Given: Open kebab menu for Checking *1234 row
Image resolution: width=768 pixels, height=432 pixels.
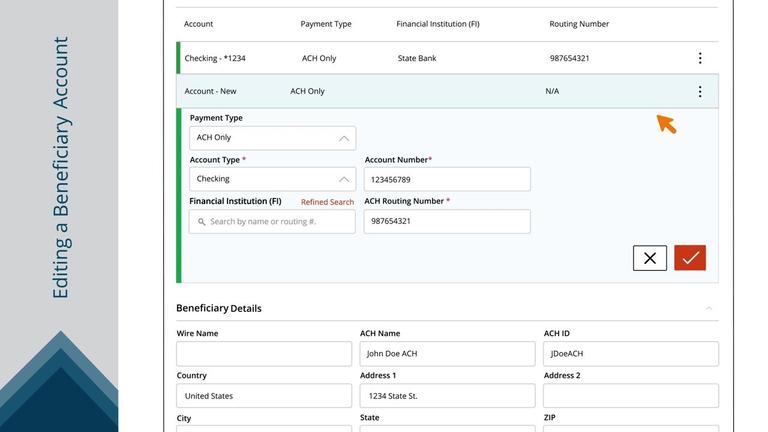Looking at the screenshot, I should 700,58.
